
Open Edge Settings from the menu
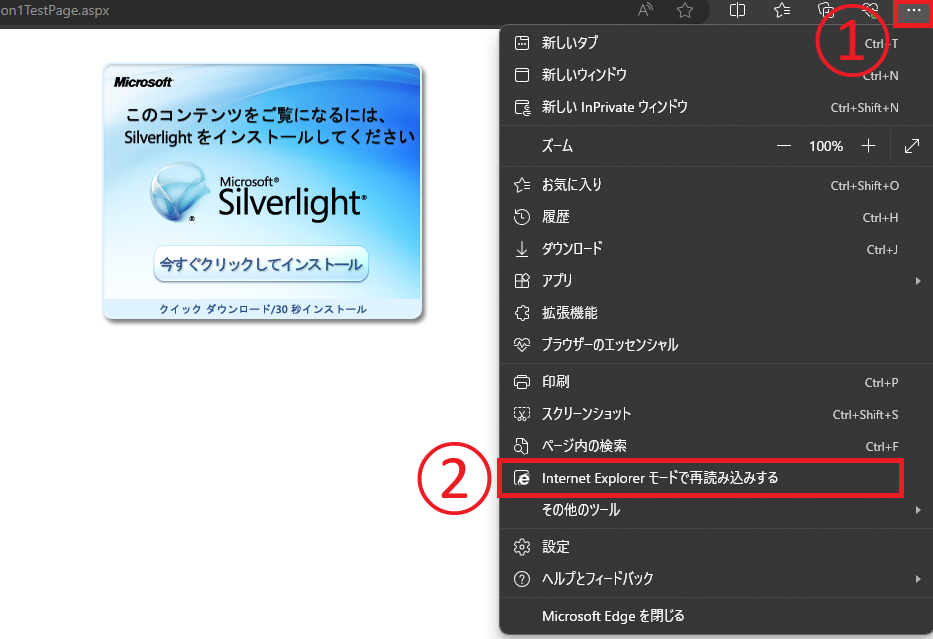click(560, 546)
